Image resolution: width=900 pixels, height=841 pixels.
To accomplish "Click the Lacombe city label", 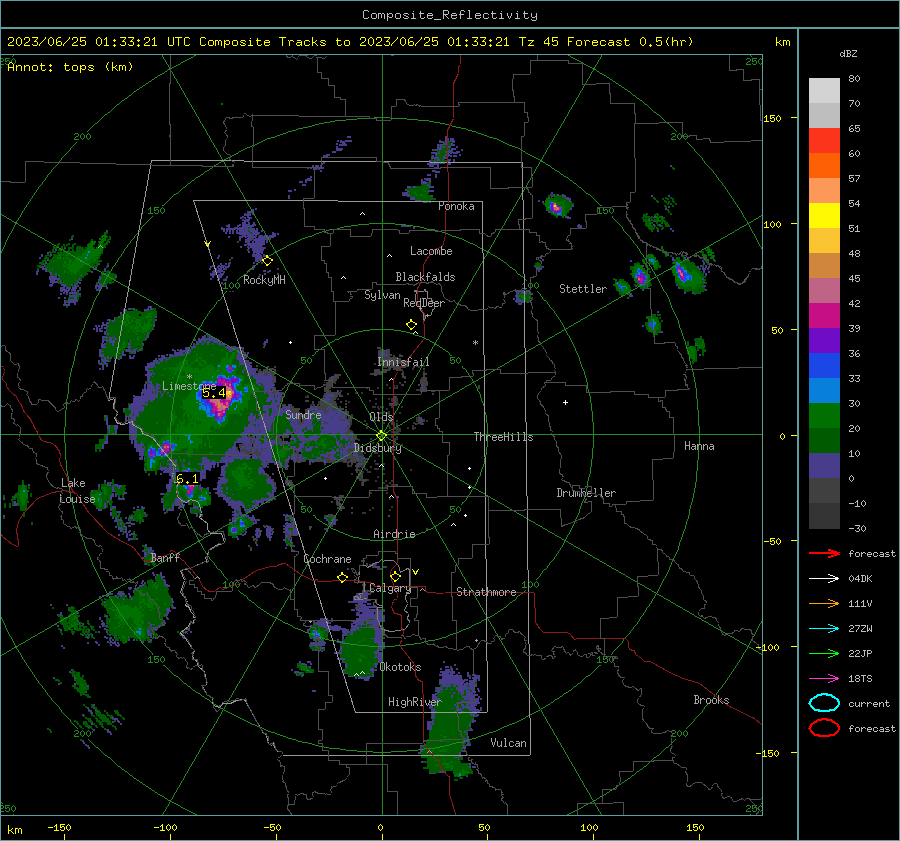I will pyautogui.click(x=431, y=251).
